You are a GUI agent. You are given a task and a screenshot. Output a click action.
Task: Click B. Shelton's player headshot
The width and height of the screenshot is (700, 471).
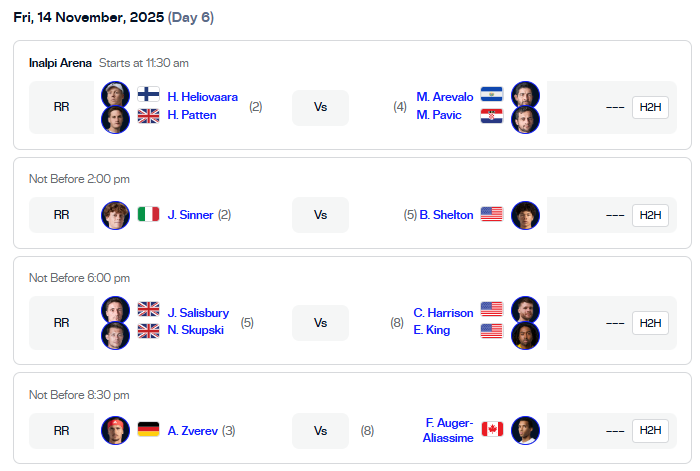pos(525,215)
